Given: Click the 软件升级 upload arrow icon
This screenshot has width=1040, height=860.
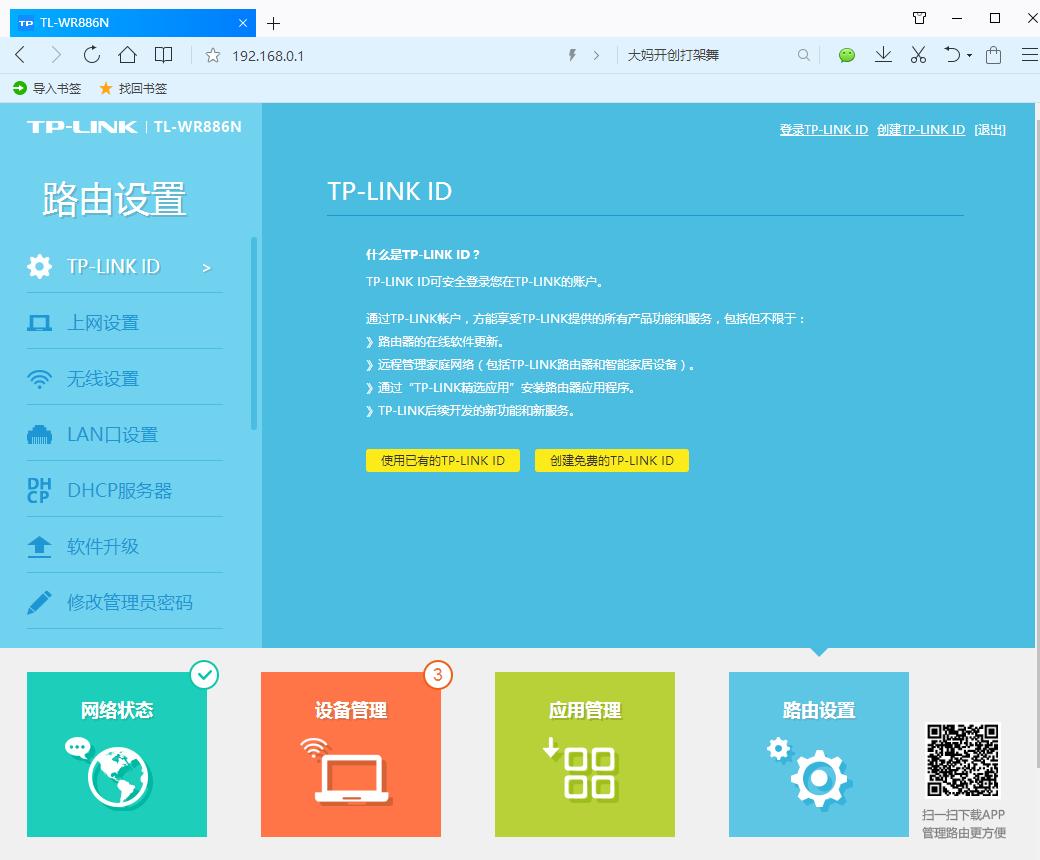Looking at the screenshot, I should (x=39, y=546).
